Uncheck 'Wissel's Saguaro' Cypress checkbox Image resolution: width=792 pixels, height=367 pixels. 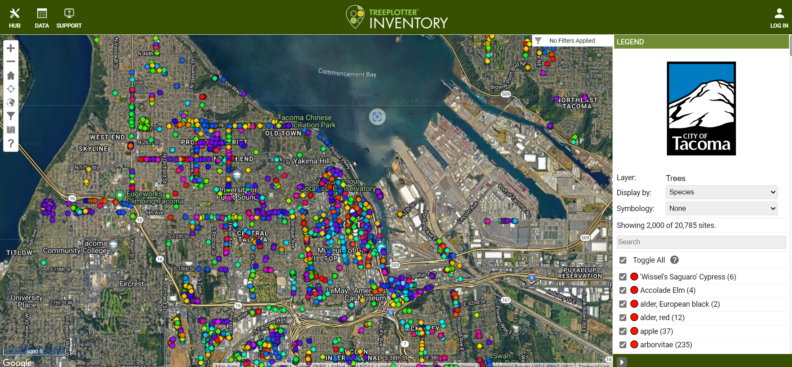[x=623, y=277]
